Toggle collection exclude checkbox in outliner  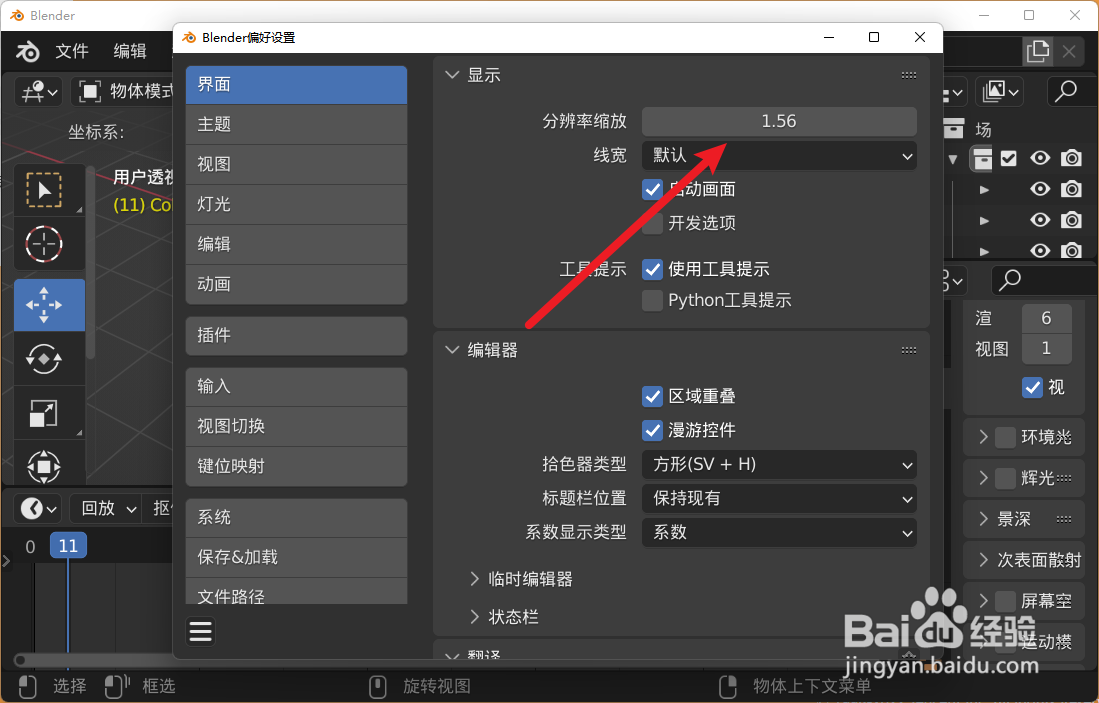point(1009,158)
